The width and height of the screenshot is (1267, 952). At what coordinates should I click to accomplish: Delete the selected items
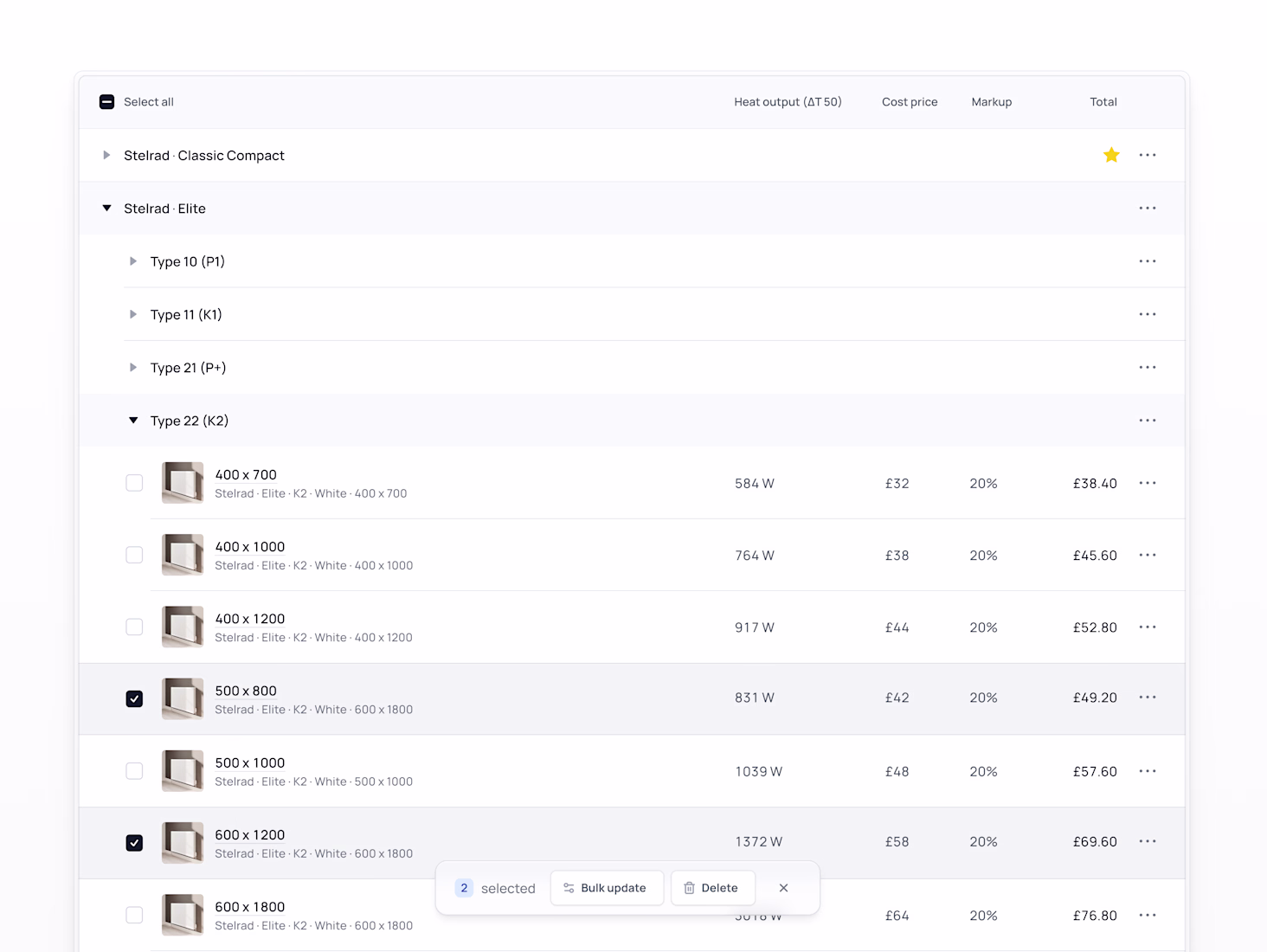pyautogui.click(x=711, y=888)
